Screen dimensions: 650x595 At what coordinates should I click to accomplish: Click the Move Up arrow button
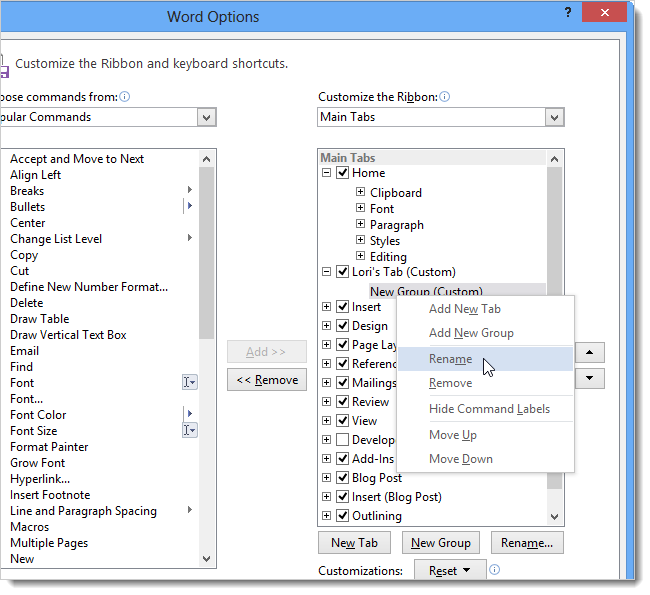(589, 352)
